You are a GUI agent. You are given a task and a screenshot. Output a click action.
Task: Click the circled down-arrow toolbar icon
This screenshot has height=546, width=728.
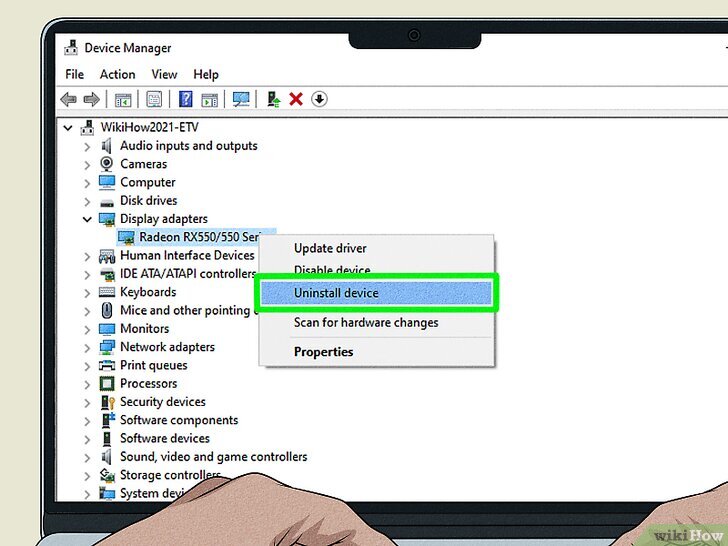[x=319, y=99]
